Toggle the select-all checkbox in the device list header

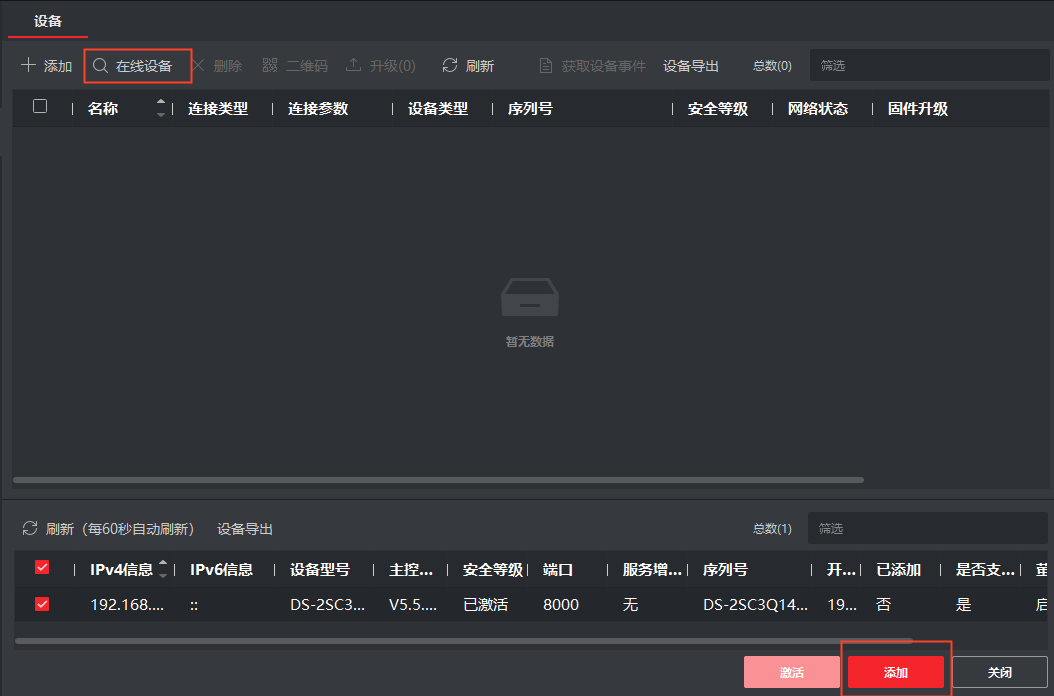40,108
